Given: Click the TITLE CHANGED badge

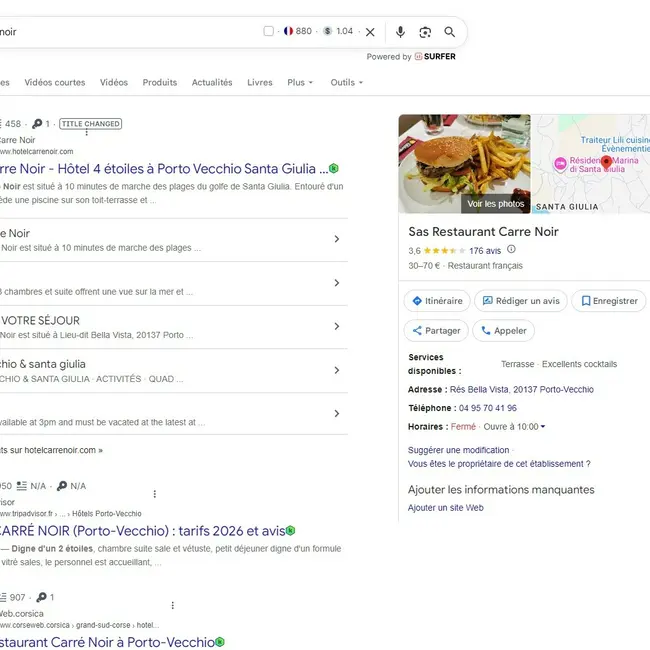Looking at the screenshot, I should click(x=90, y=124).
